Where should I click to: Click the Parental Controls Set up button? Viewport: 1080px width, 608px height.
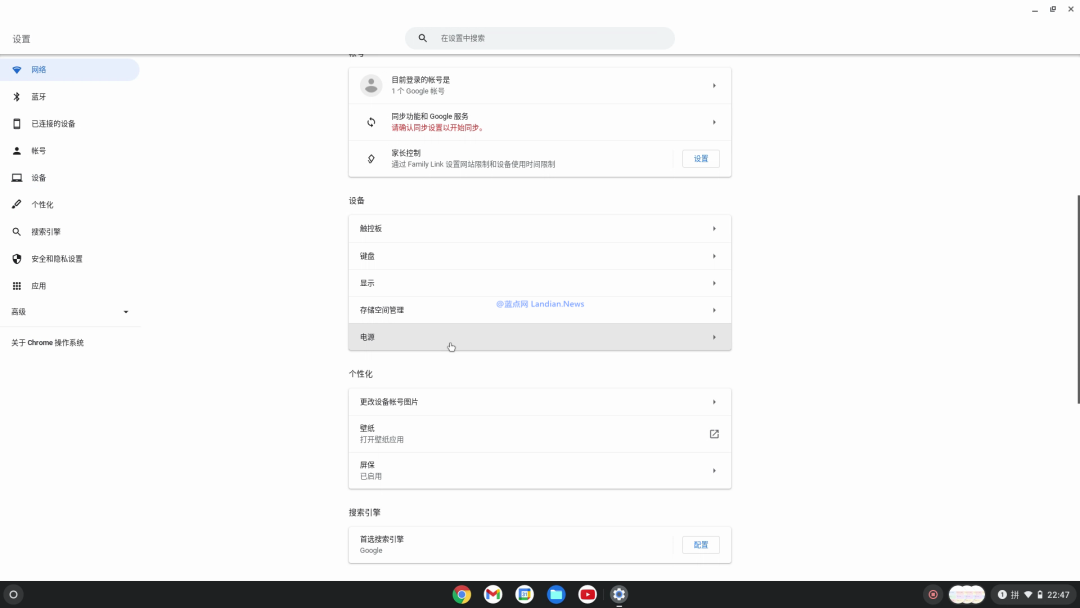700,158
